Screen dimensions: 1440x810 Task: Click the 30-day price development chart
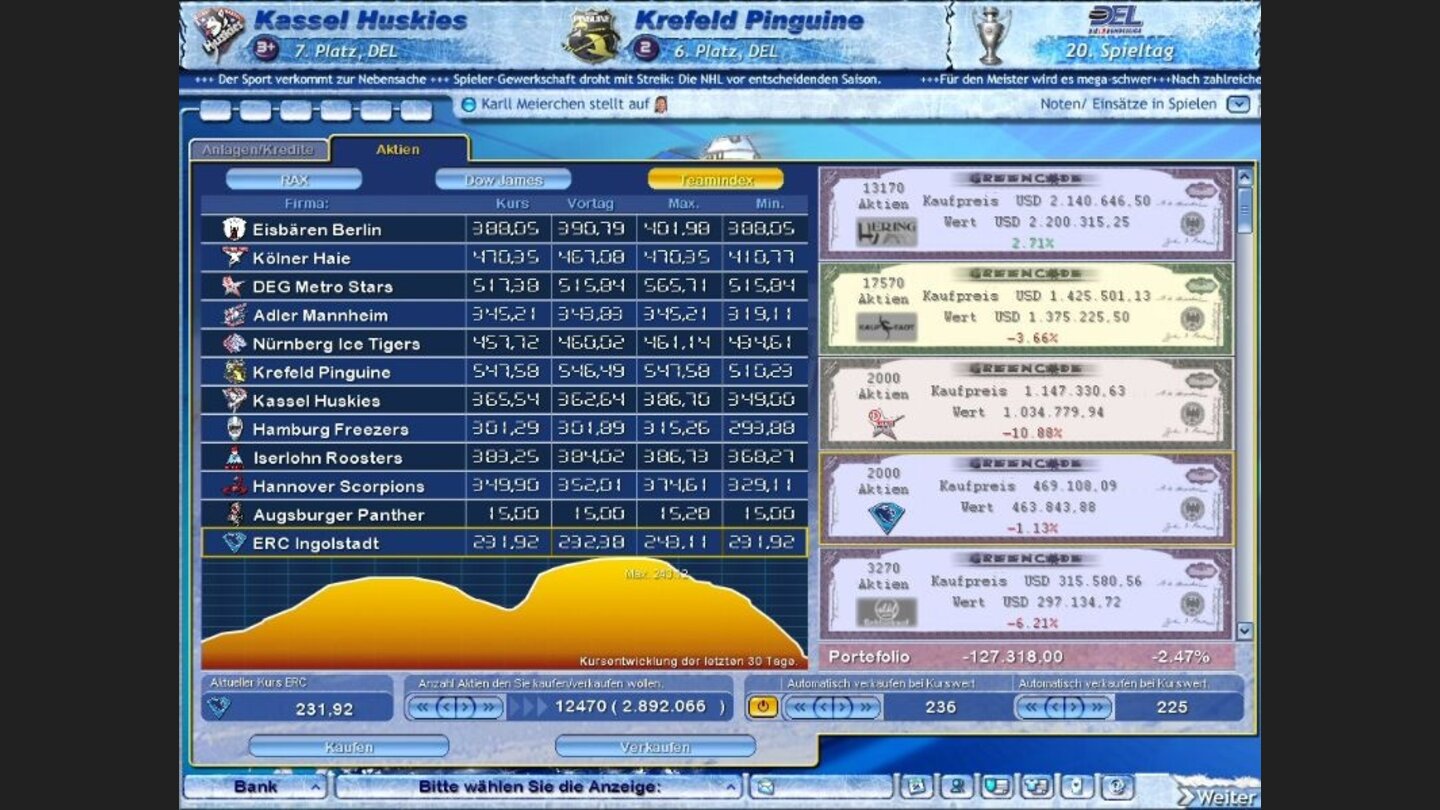coord(504,614)
